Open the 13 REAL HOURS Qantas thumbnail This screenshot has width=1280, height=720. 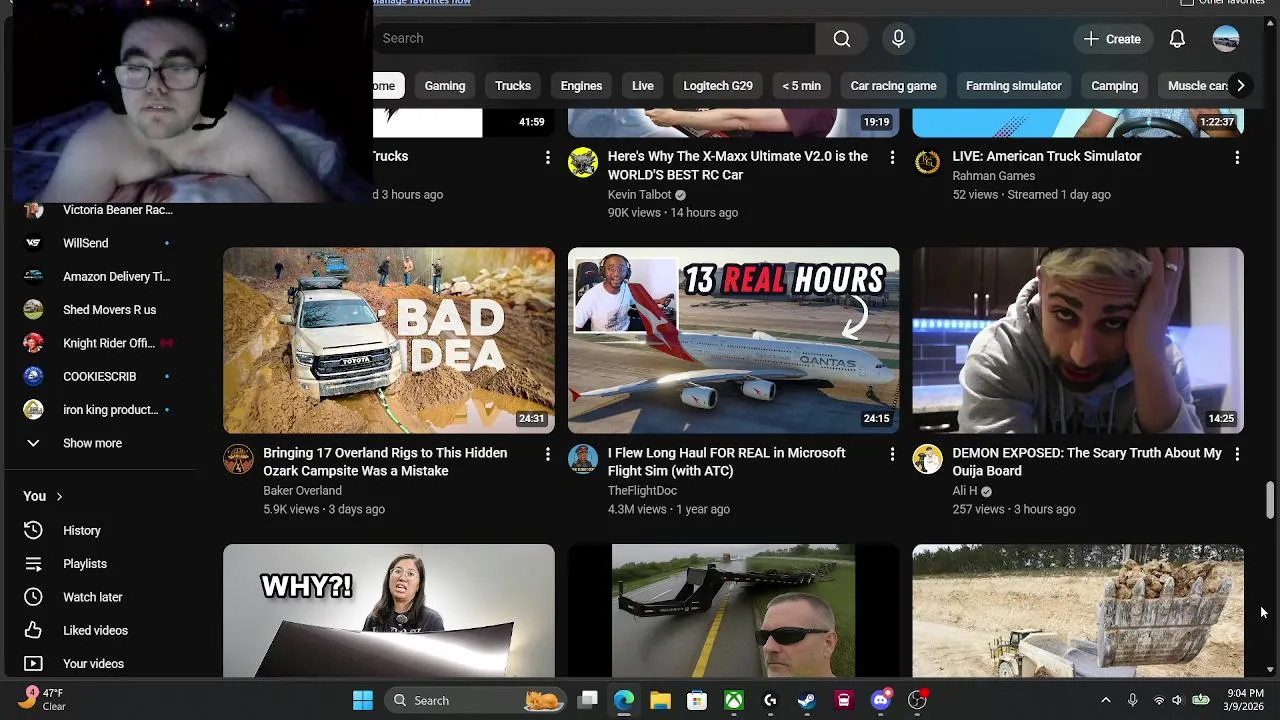pyautogui.click(x=733, y=340)
